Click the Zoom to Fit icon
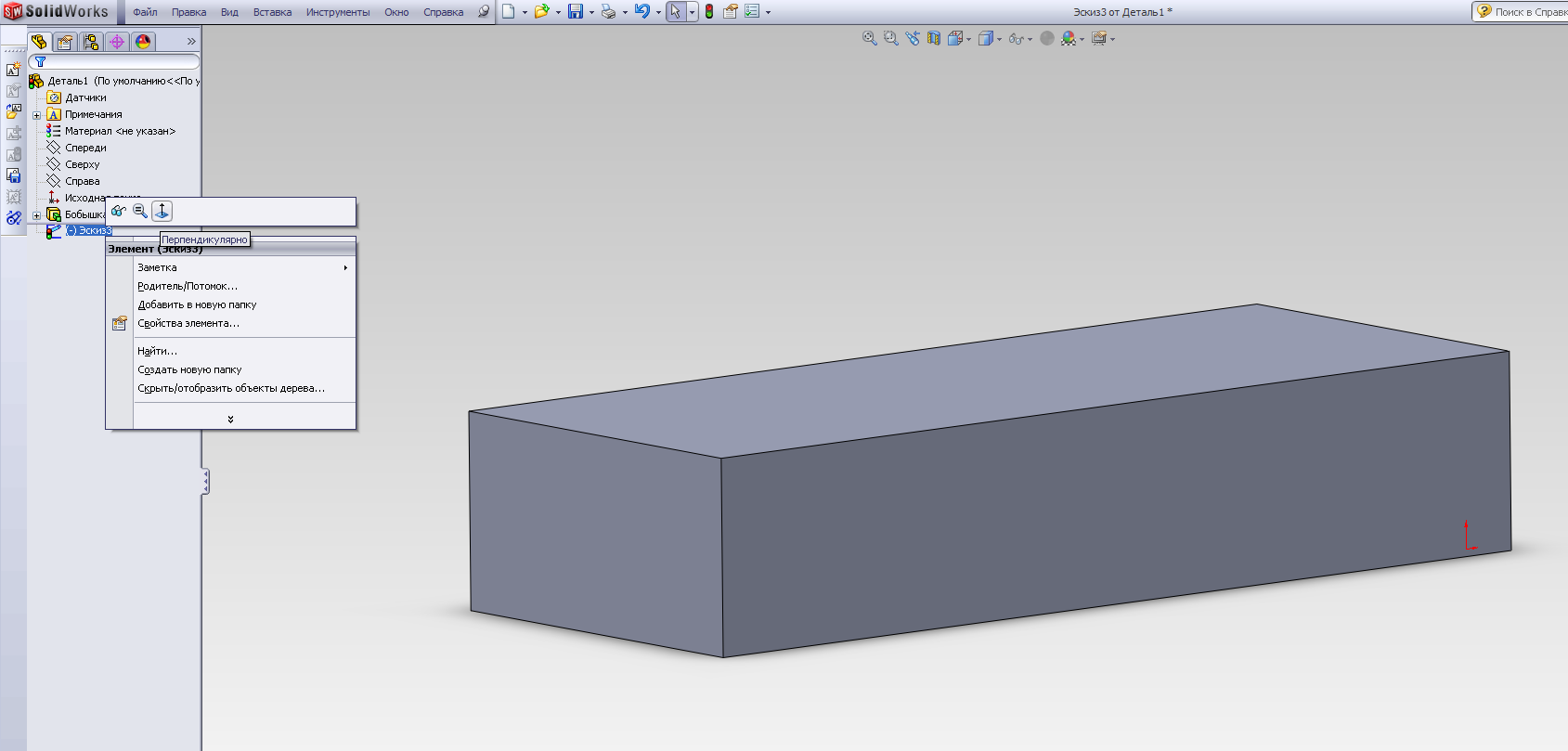Viewport: 1568px width, 751px height. 869,38
